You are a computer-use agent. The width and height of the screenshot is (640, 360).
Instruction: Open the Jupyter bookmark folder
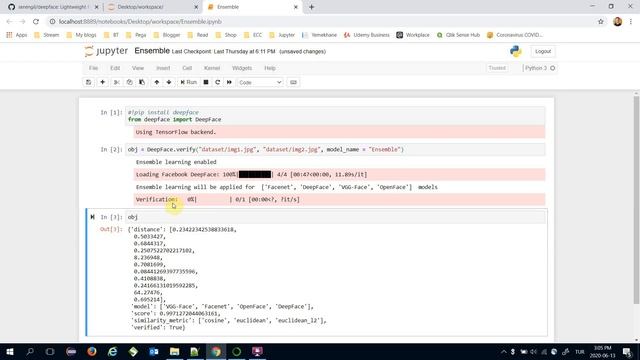[282, 35]
